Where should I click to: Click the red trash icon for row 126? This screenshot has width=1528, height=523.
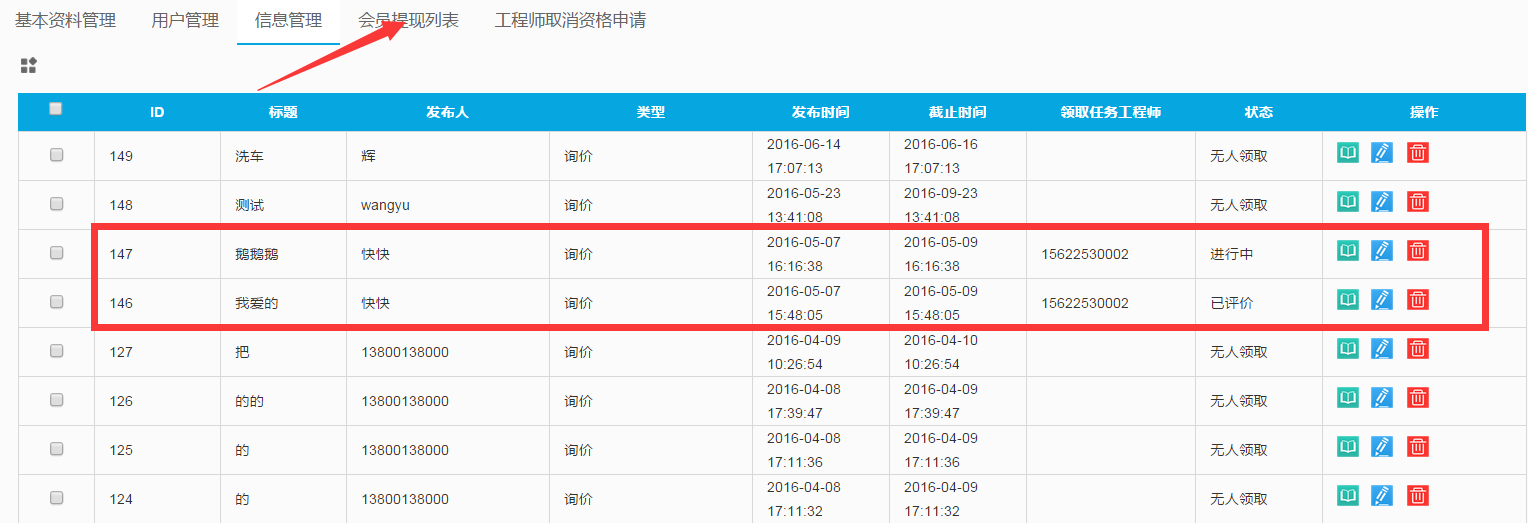(1417, 397)
